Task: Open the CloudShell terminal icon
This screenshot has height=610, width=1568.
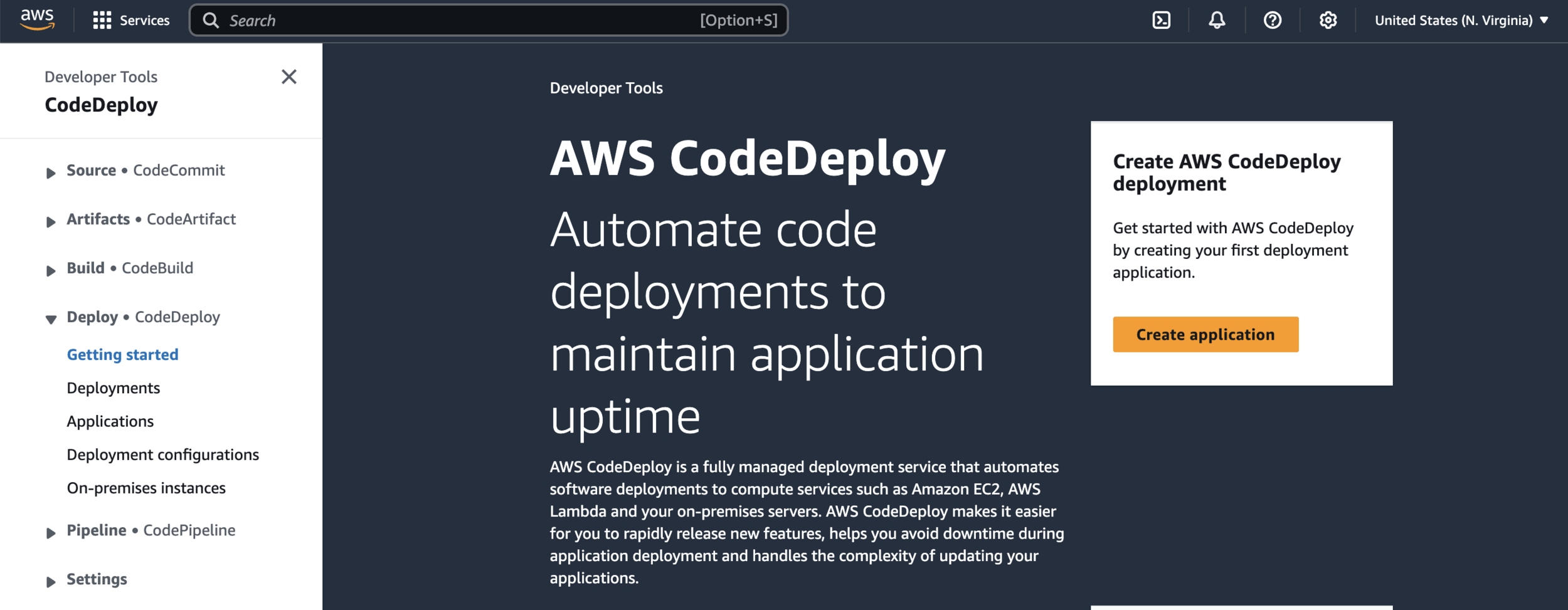Action: pyautogui.click(x=1161, y=20)
